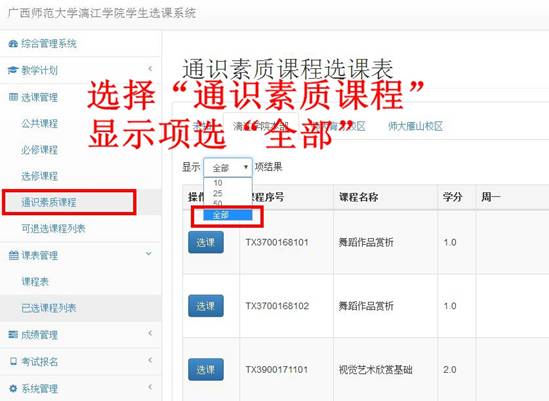The image size is (549, 401).
Task: Pick 10 from the results dropdown
Action: pos(218,183)
